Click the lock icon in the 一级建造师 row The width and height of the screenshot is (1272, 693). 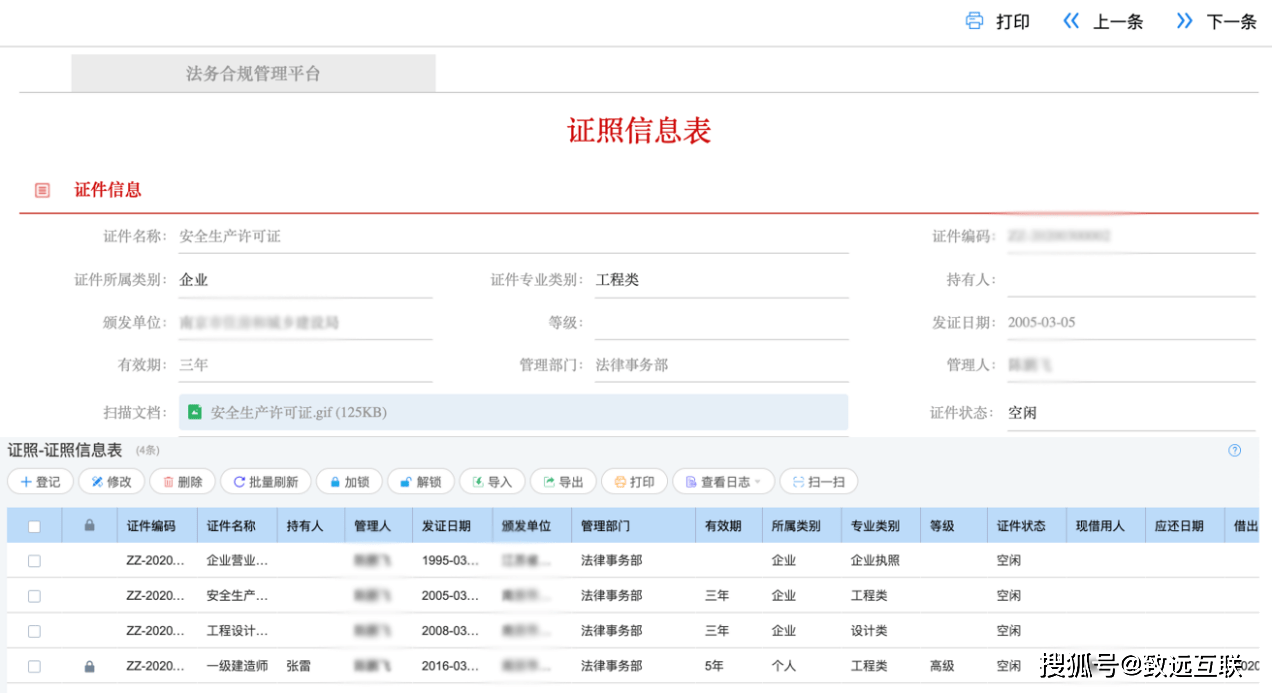(89, 666)
